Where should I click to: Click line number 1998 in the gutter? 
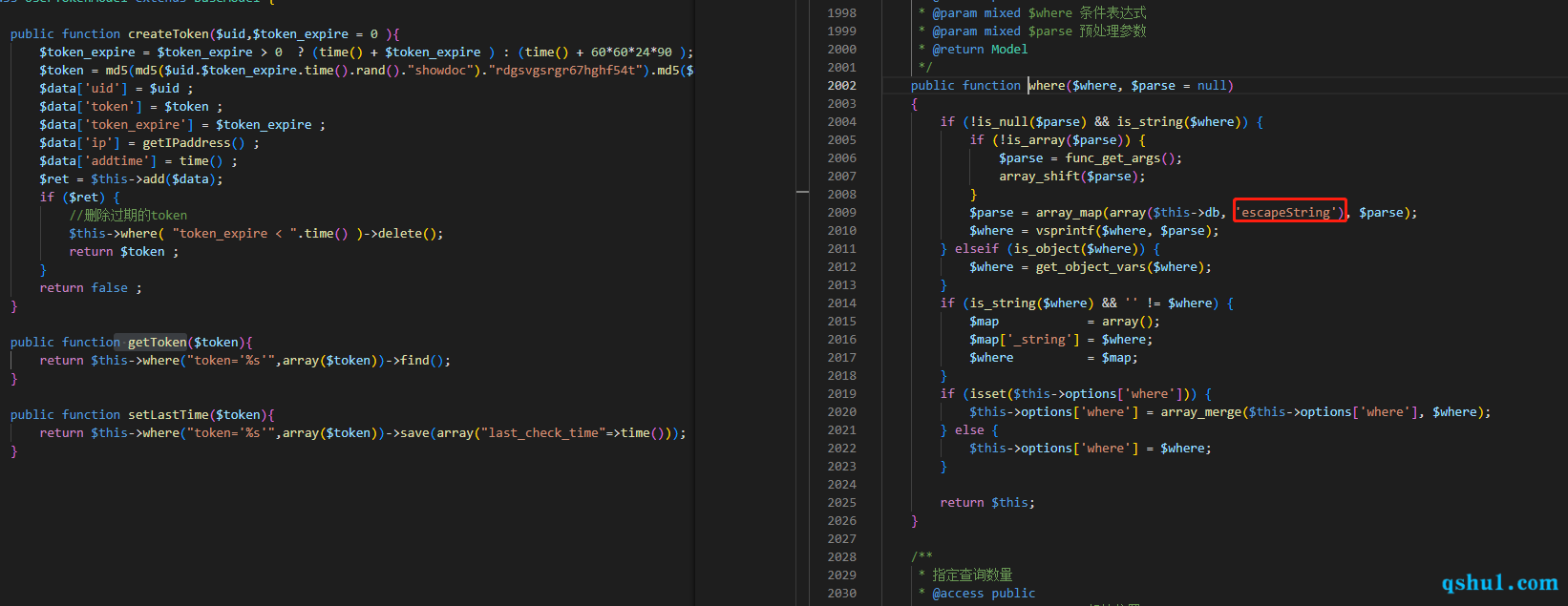[841, 12]
